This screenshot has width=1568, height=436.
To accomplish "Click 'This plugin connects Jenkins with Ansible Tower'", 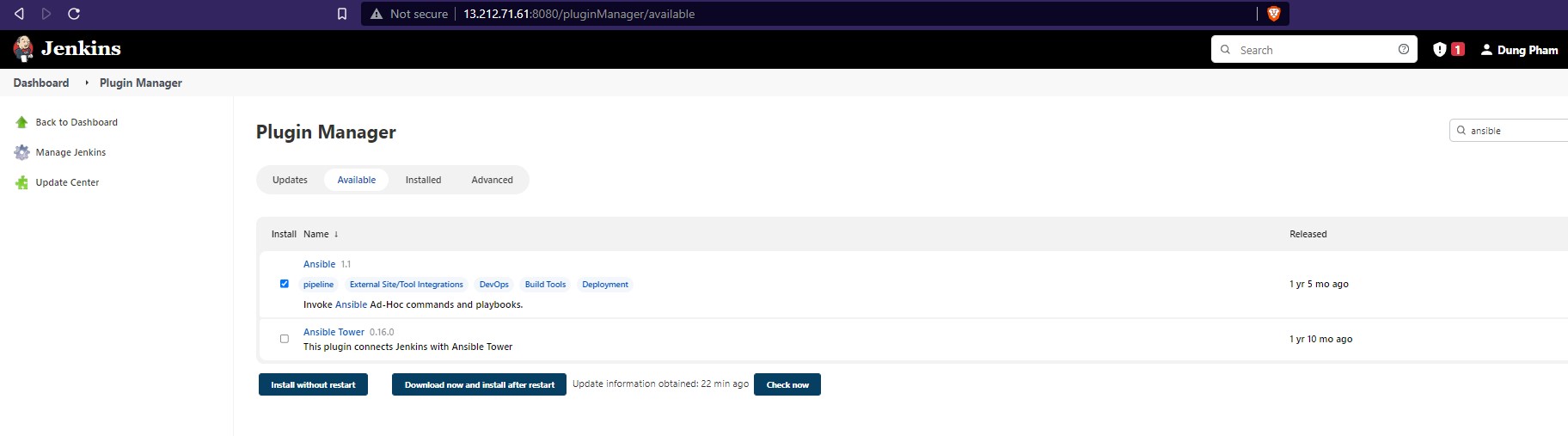I will tap(407, 347).
